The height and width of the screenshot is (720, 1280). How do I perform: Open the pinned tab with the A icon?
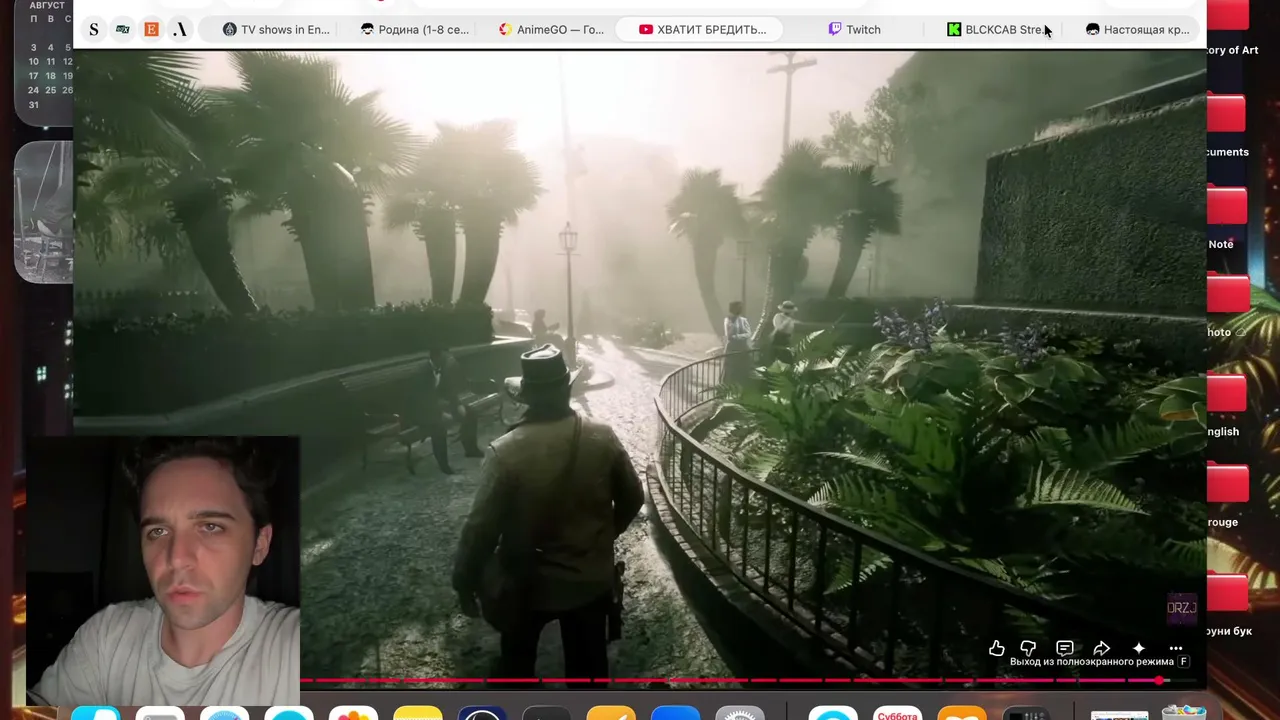pyautogui.click(x=180, y=29)
